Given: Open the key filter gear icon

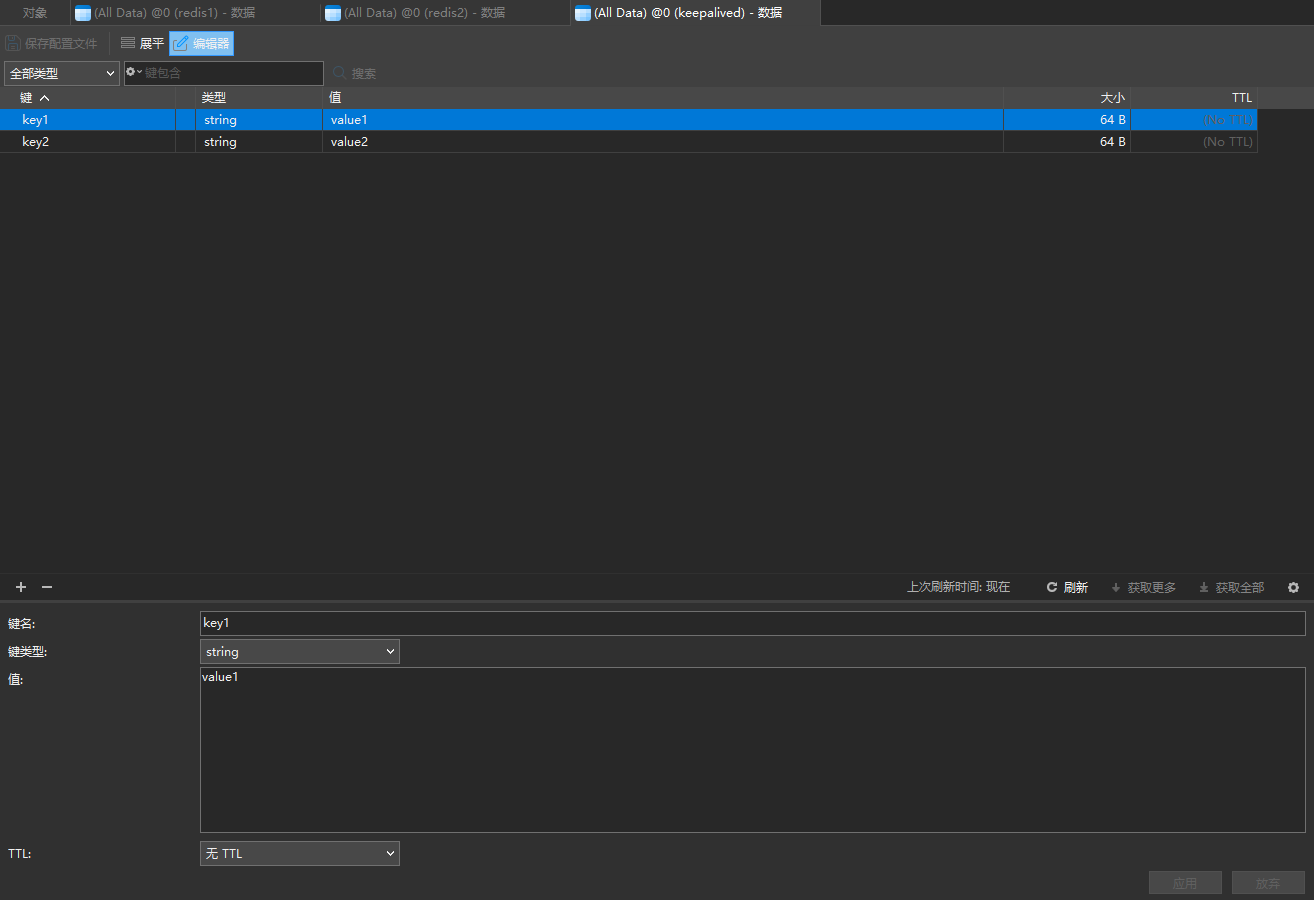Looking at the screenshot, I should 133,73.
